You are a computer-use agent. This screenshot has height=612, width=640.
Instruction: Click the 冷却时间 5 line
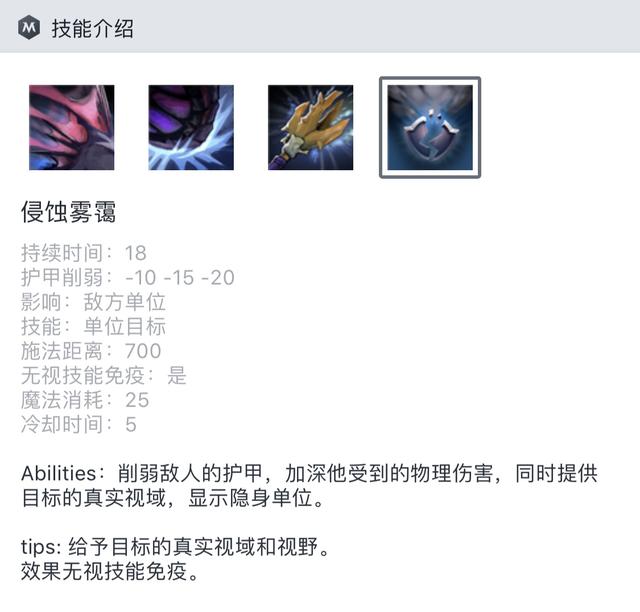(x=79, y=424)
